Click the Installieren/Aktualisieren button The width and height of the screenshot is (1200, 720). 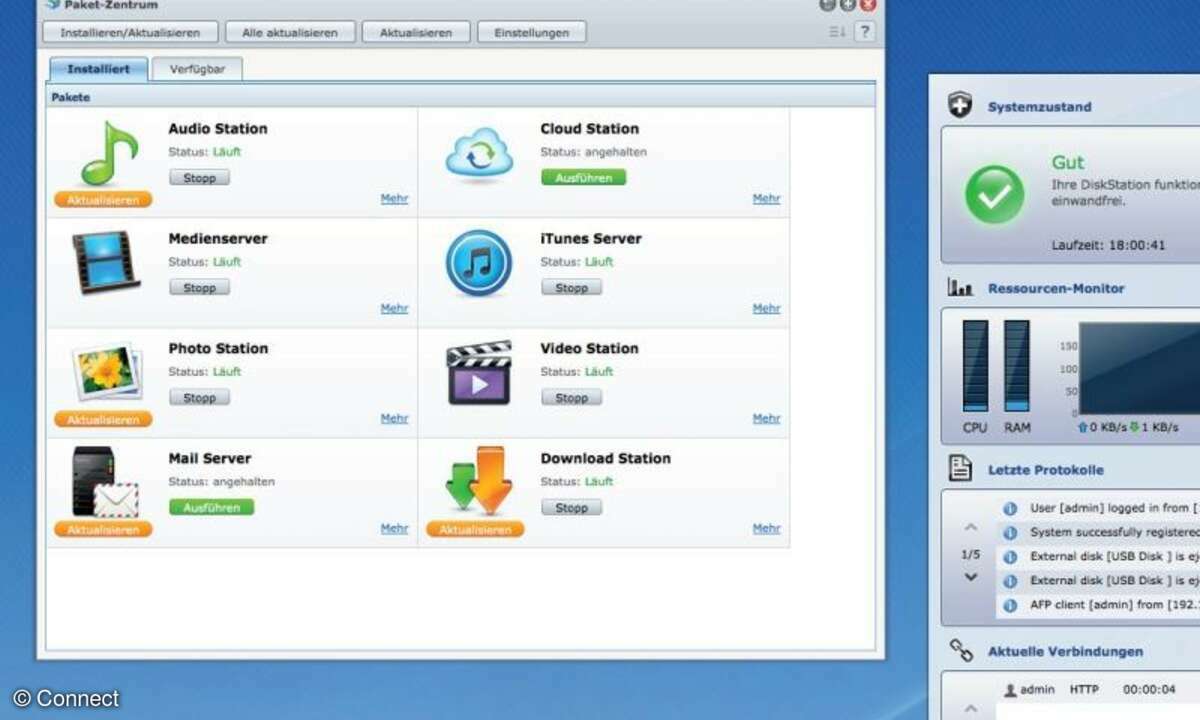(130, 32)
